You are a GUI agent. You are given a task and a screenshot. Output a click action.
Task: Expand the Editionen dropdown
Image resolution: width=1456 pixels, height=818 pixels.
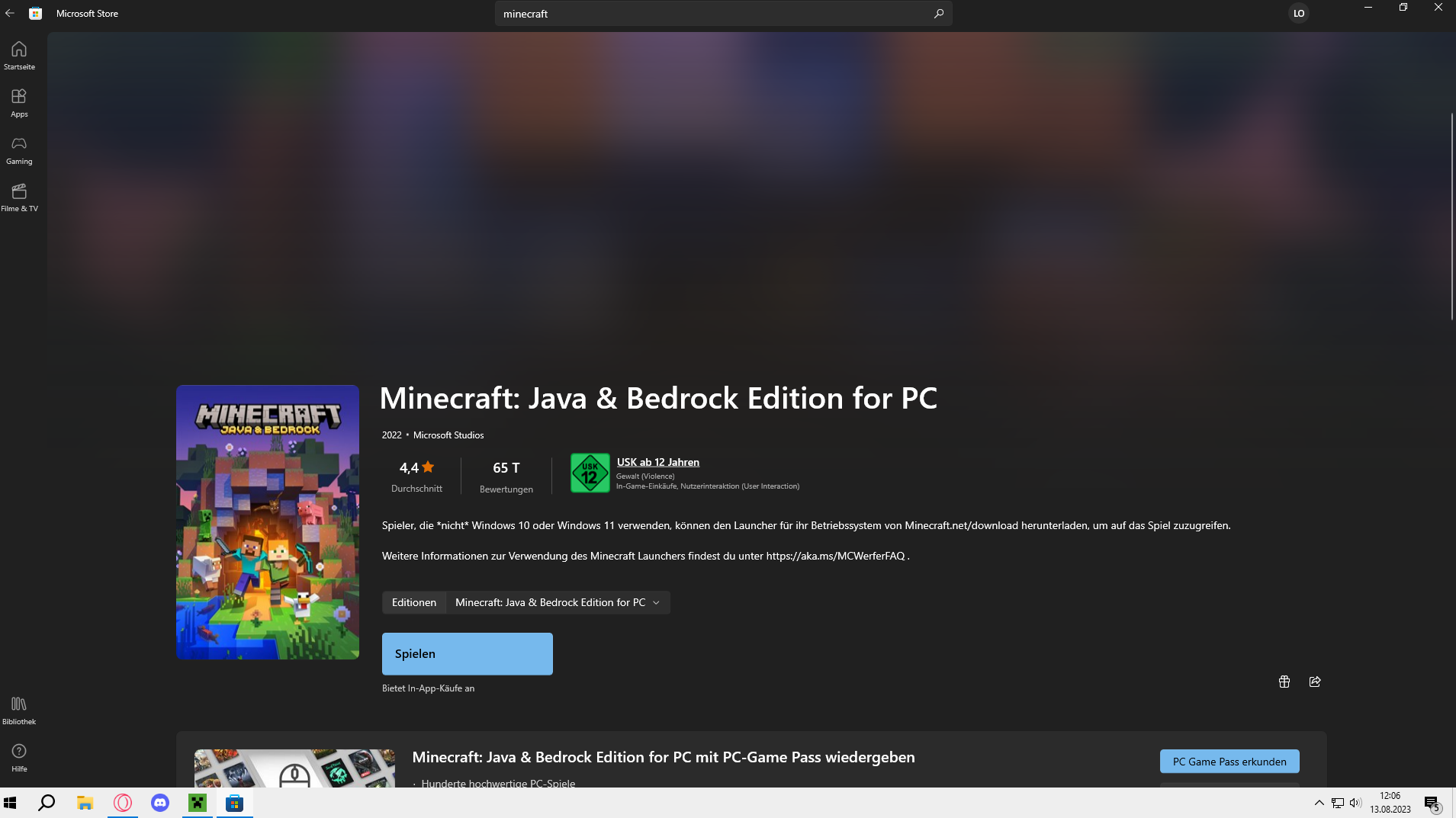point(558,602)
